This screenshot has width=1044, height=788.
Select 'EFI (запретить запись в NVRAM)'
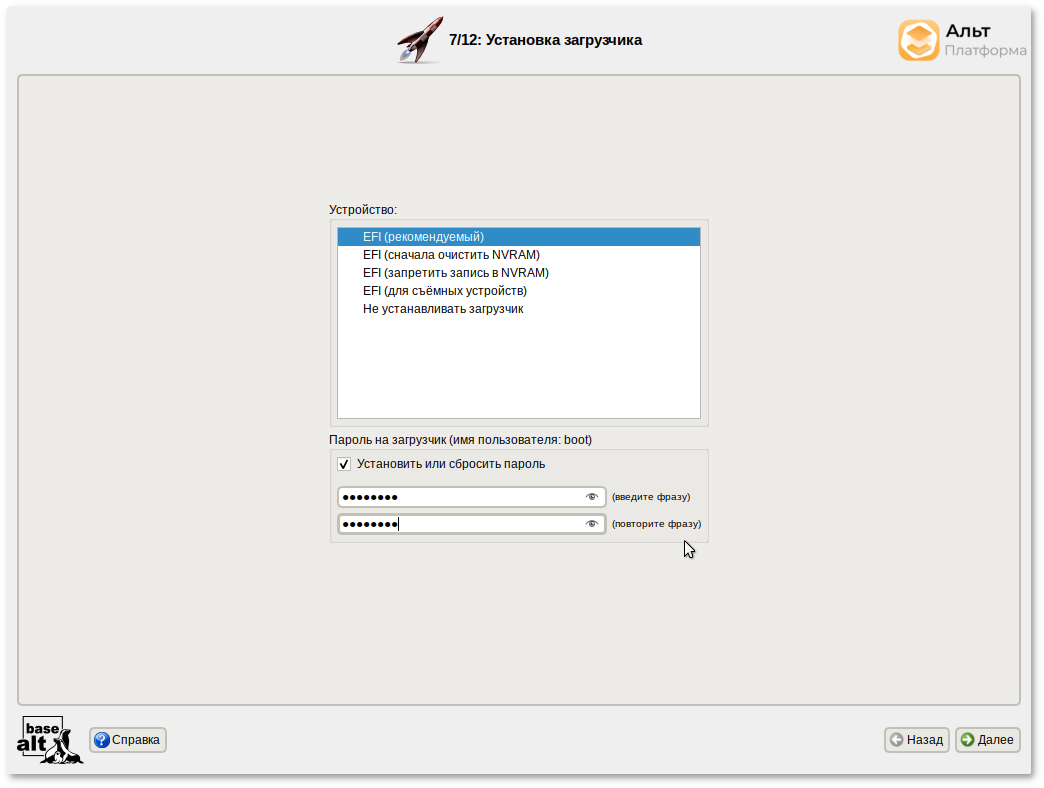point(455,273)
